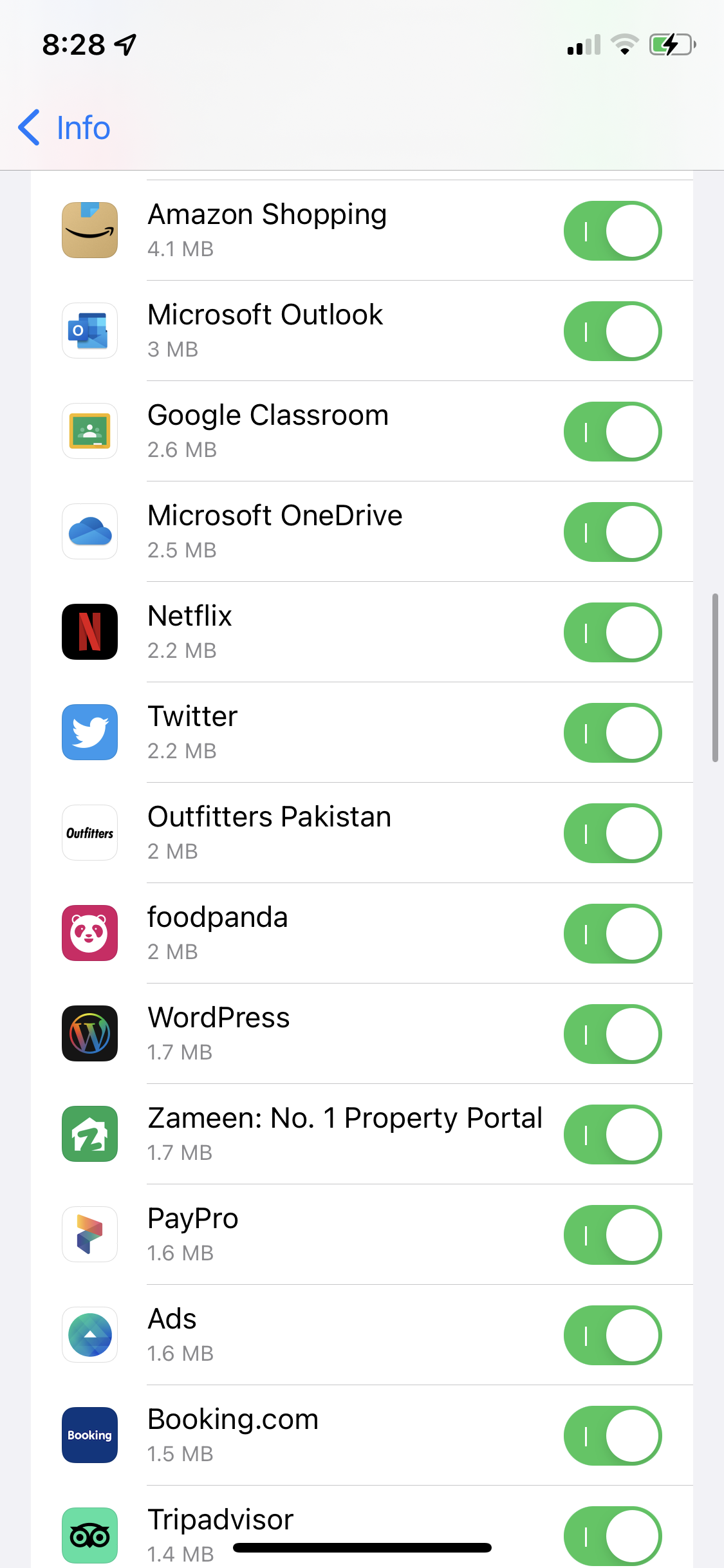Click the vertical scroll indicator
The width and height of the screenshot is (724, 1568).
pyautogui.click(x=714, y=678)
